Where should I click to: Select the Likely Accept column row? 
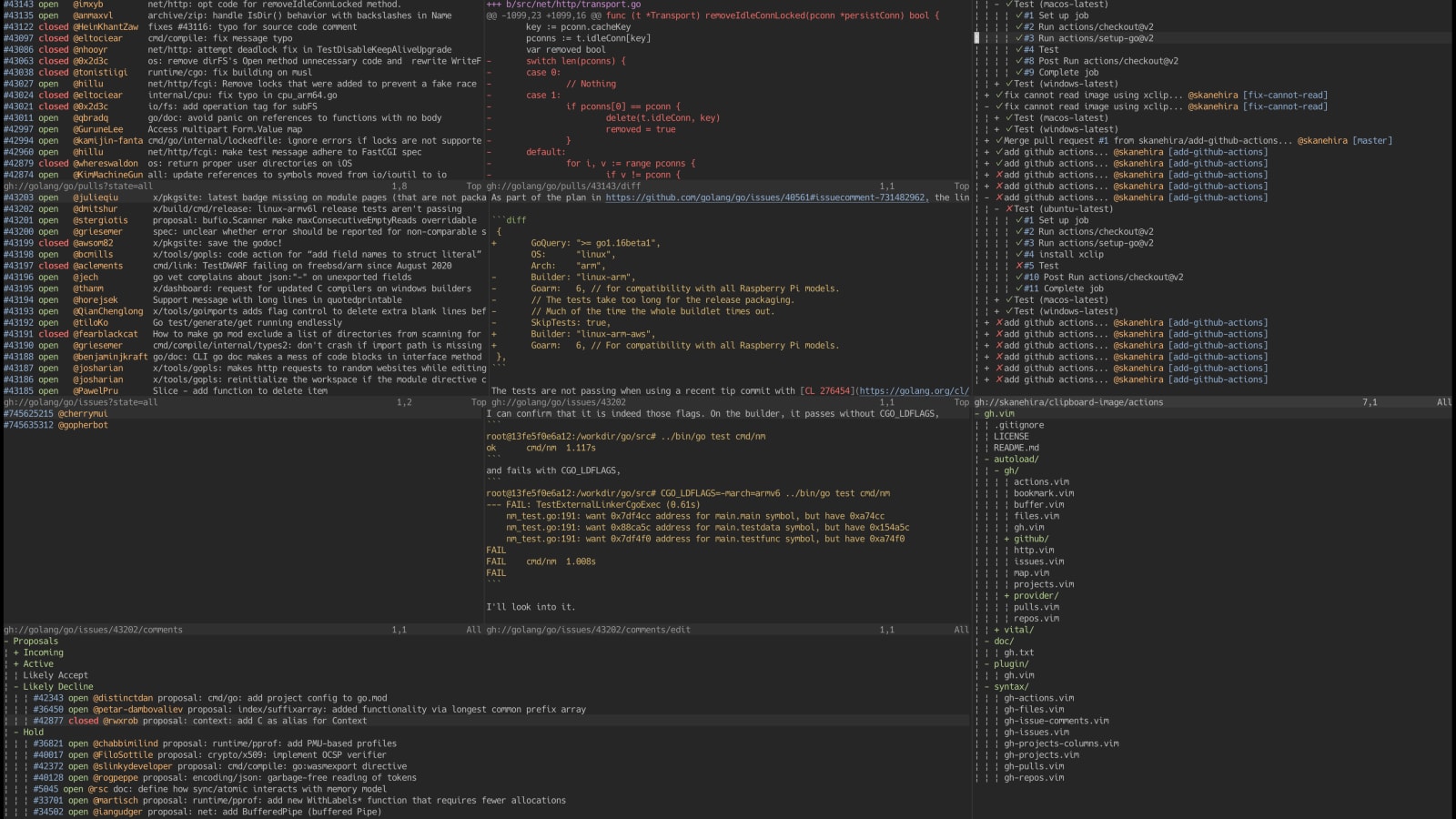coord(56,675)
